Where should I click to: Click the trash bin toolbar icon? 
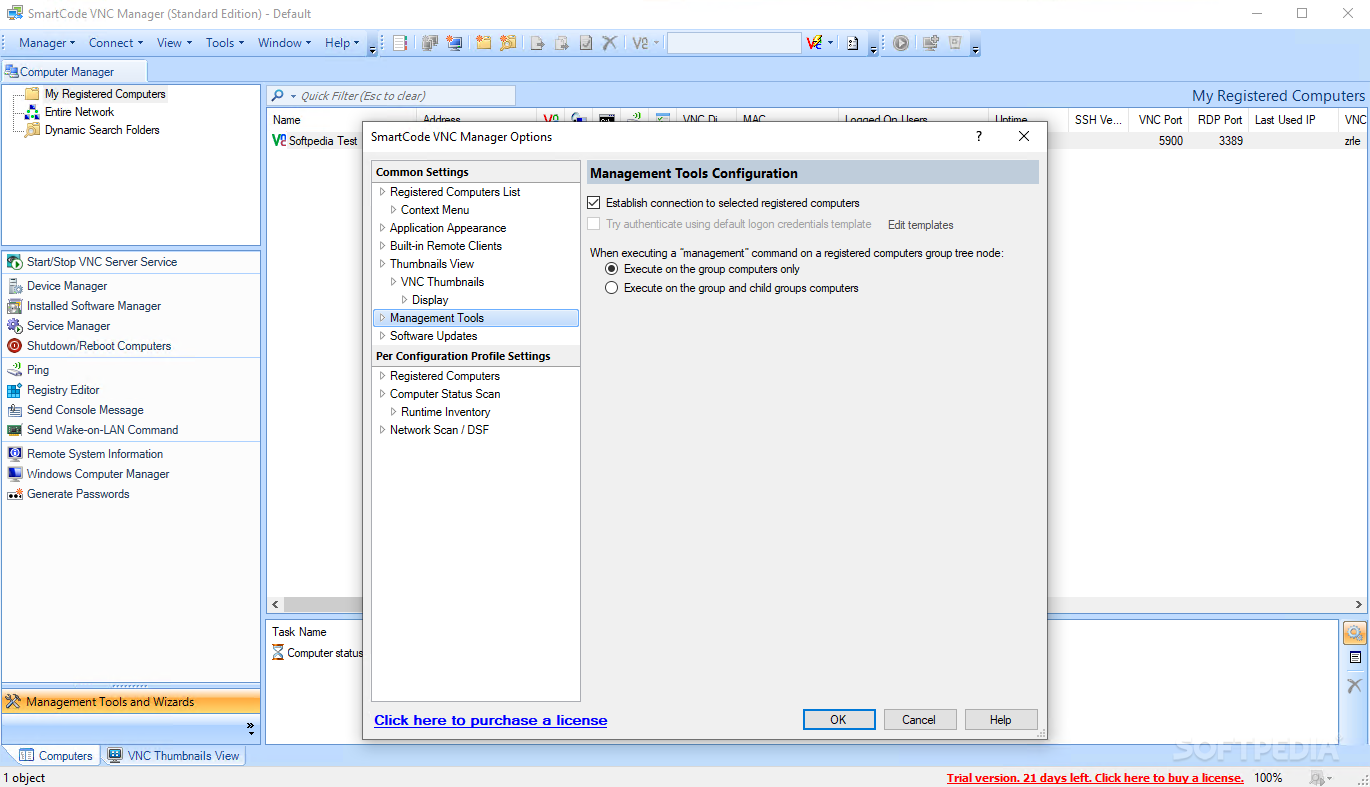[955, 43]
